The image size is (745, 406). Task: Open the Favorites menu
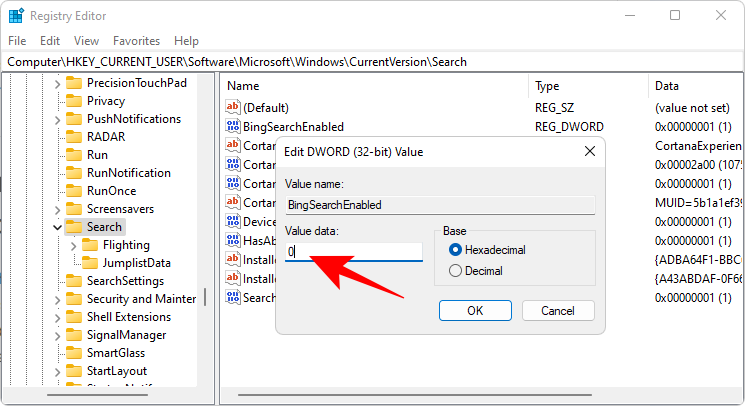tap(136, 41)
